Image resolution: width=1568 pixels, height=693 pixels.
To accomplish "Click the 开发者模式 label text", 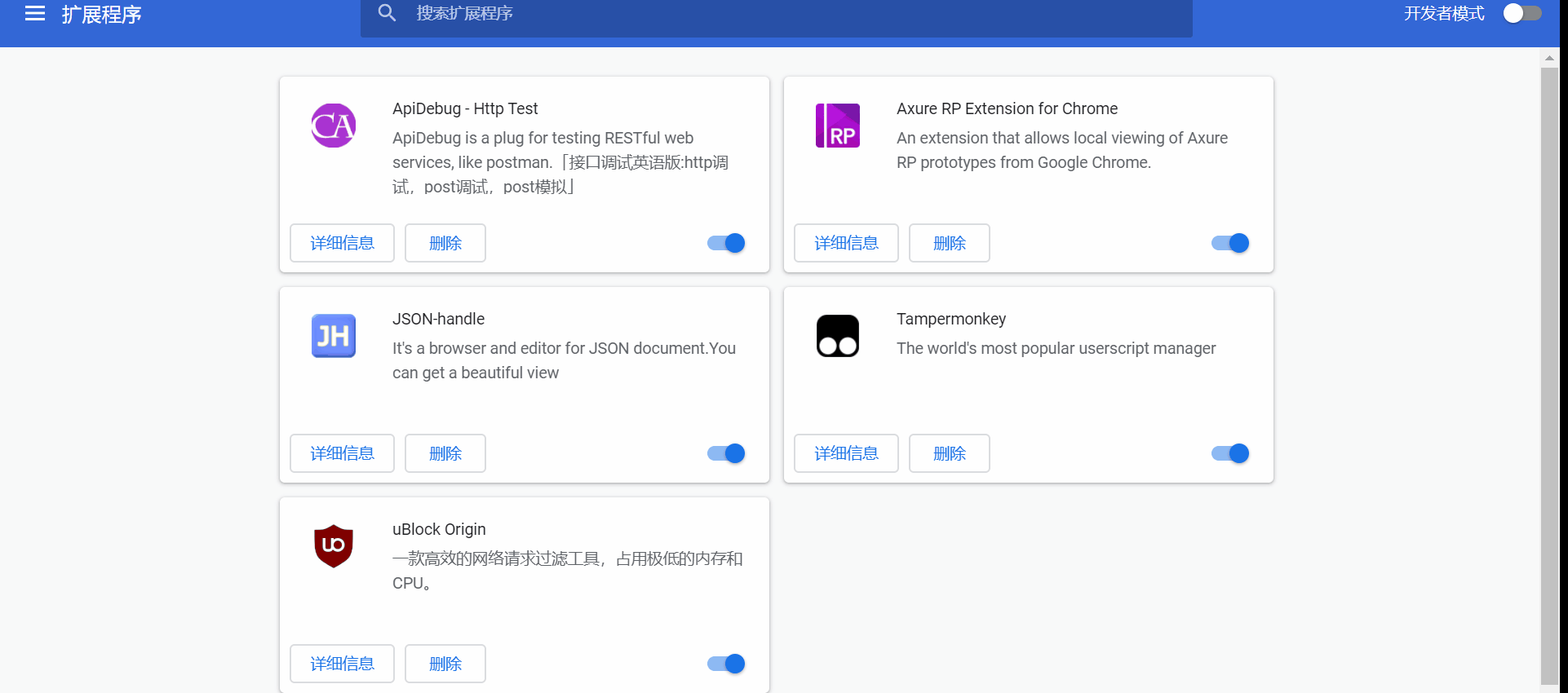I will pyautogui.click(x=1444, y=14).
